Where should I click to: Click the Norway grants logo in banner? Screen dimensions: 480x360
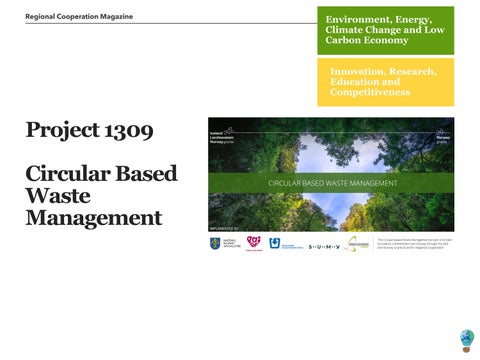point(443,137)
